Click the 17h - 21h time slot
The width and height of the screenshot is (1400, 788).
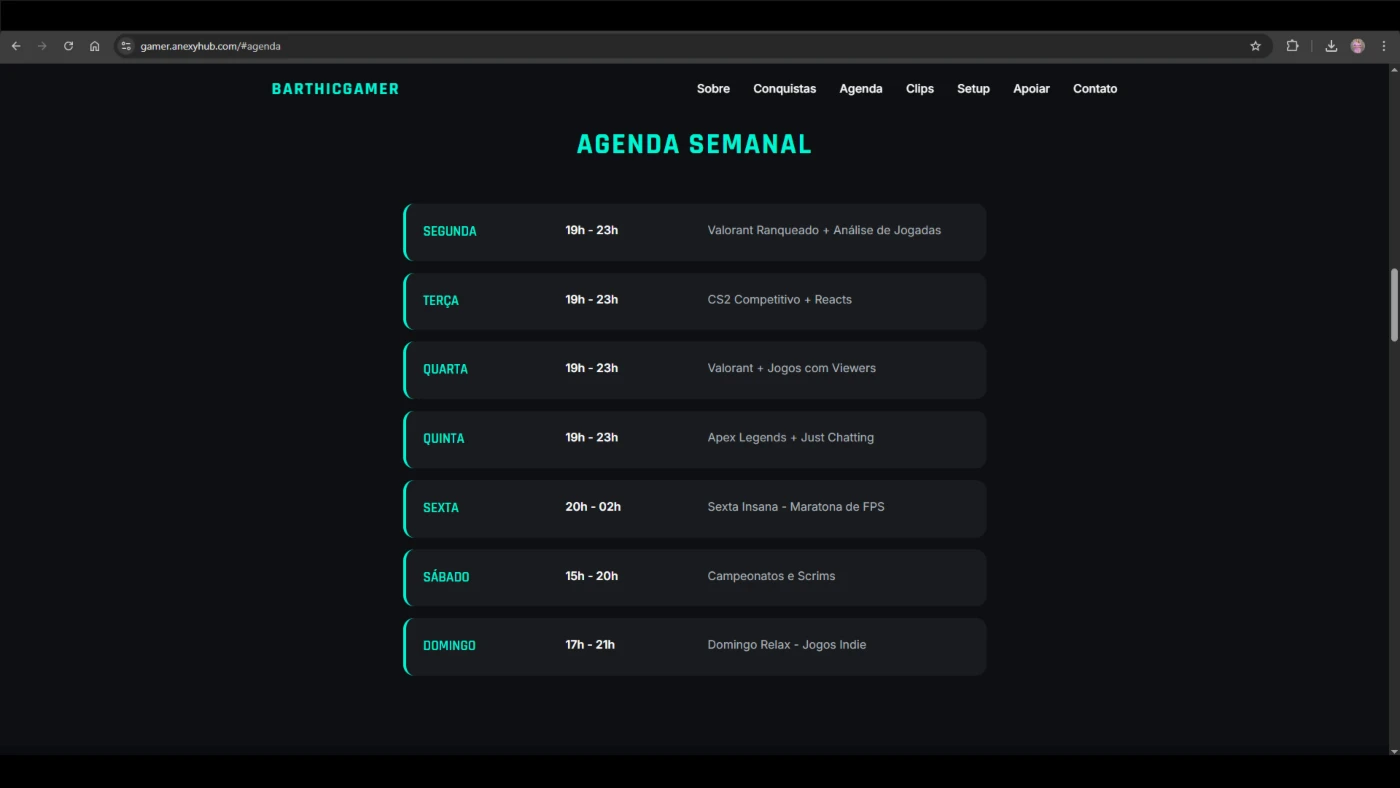click(x=590, y=644)
